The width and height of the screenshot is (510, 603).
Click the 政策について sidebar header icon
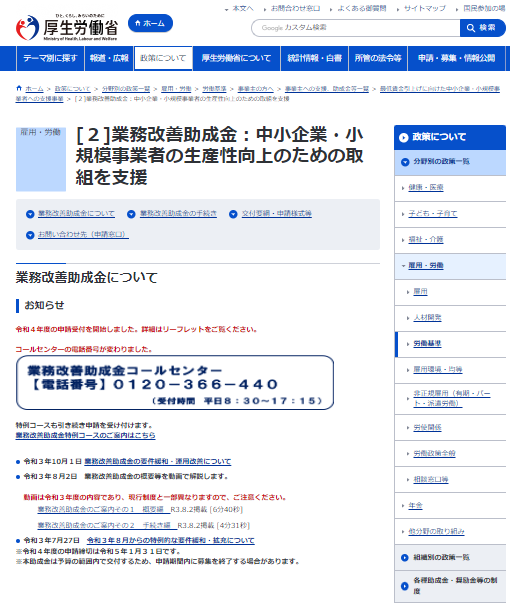click(x=403, y=138)
